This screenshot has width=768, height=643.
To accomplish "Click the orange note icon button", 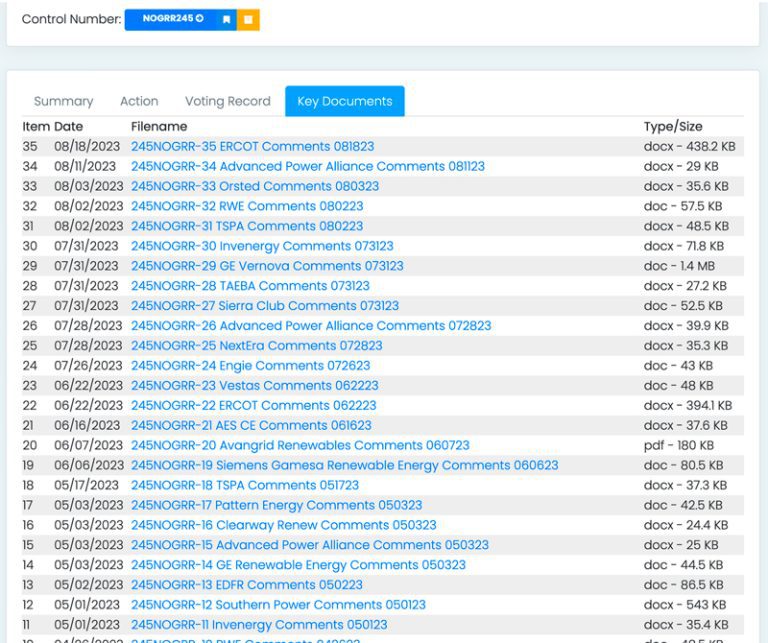I will [x=248, y=20].
